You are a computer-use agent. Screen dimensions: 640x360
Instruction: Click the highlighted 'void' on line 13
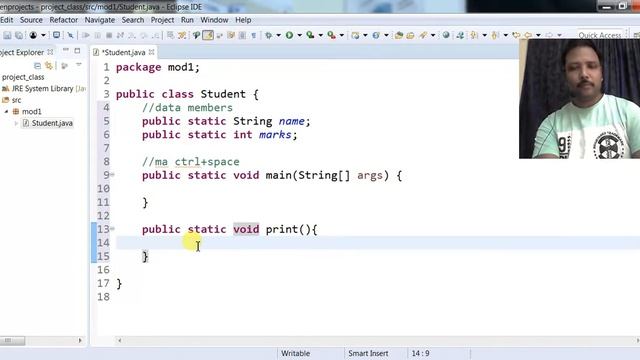(246, 229)
